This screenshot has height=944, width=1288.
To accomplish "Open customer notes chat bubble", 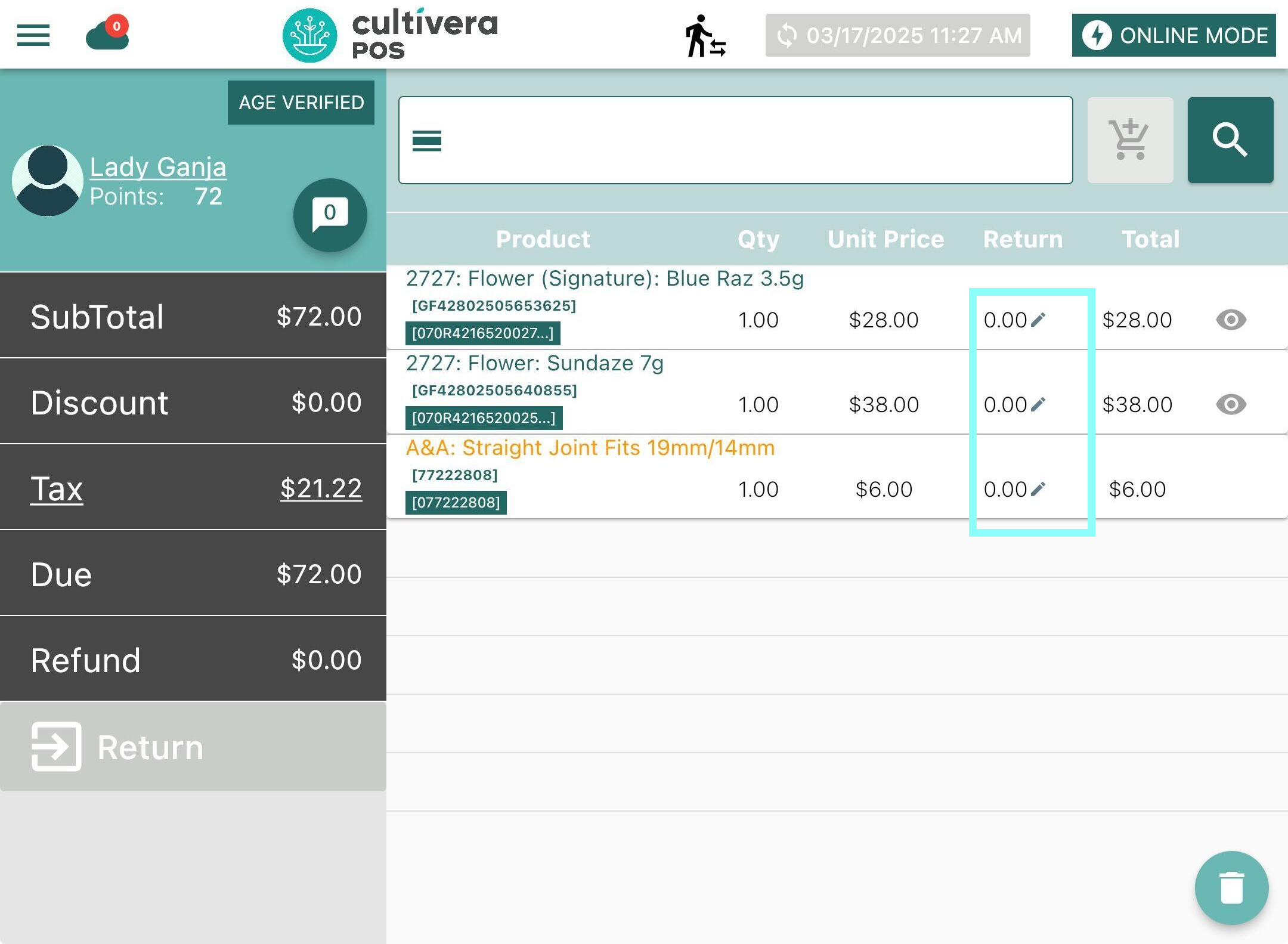I will [330, 215].
